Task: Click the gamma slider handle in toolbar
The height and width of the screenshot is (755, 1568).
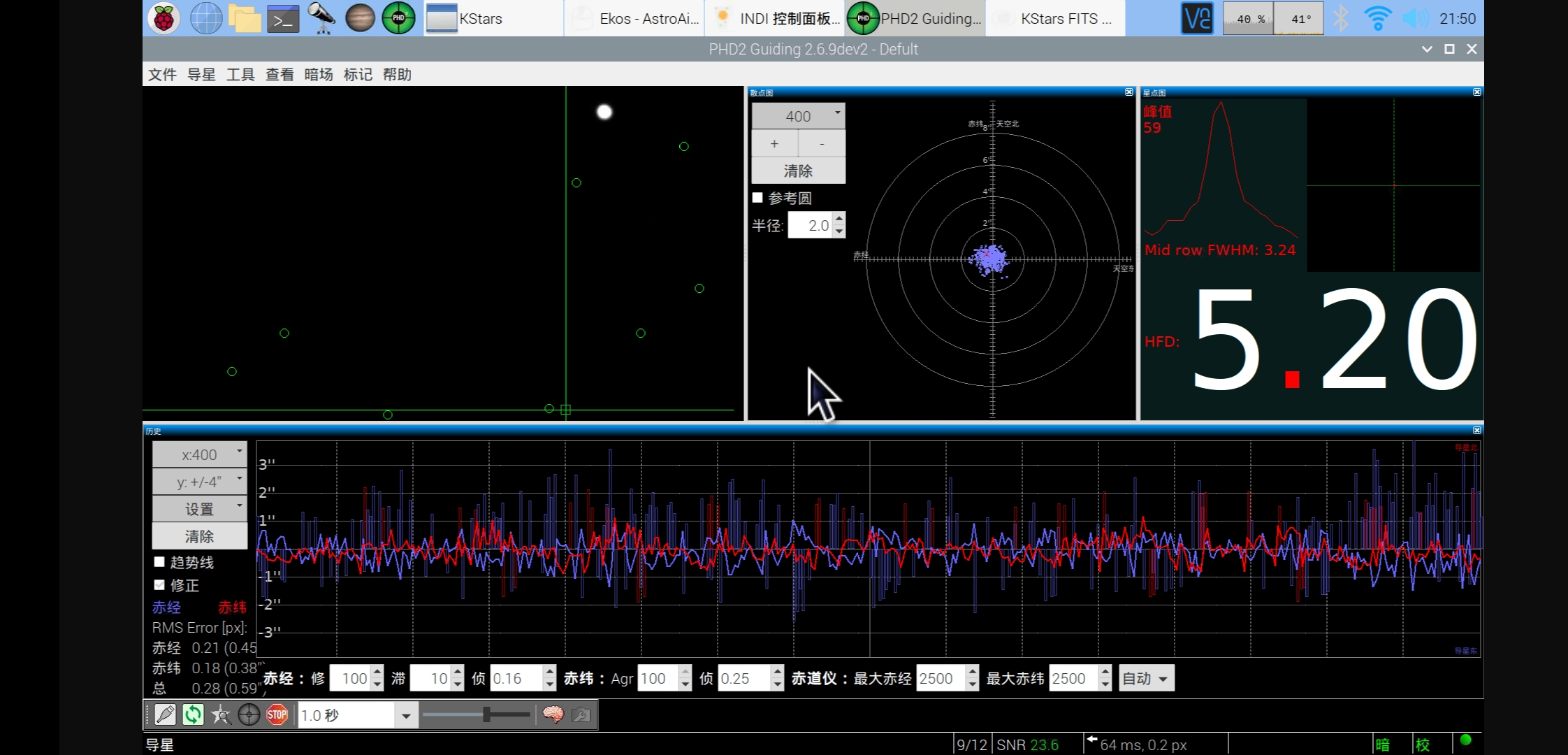Action: [x=486, y=714]
